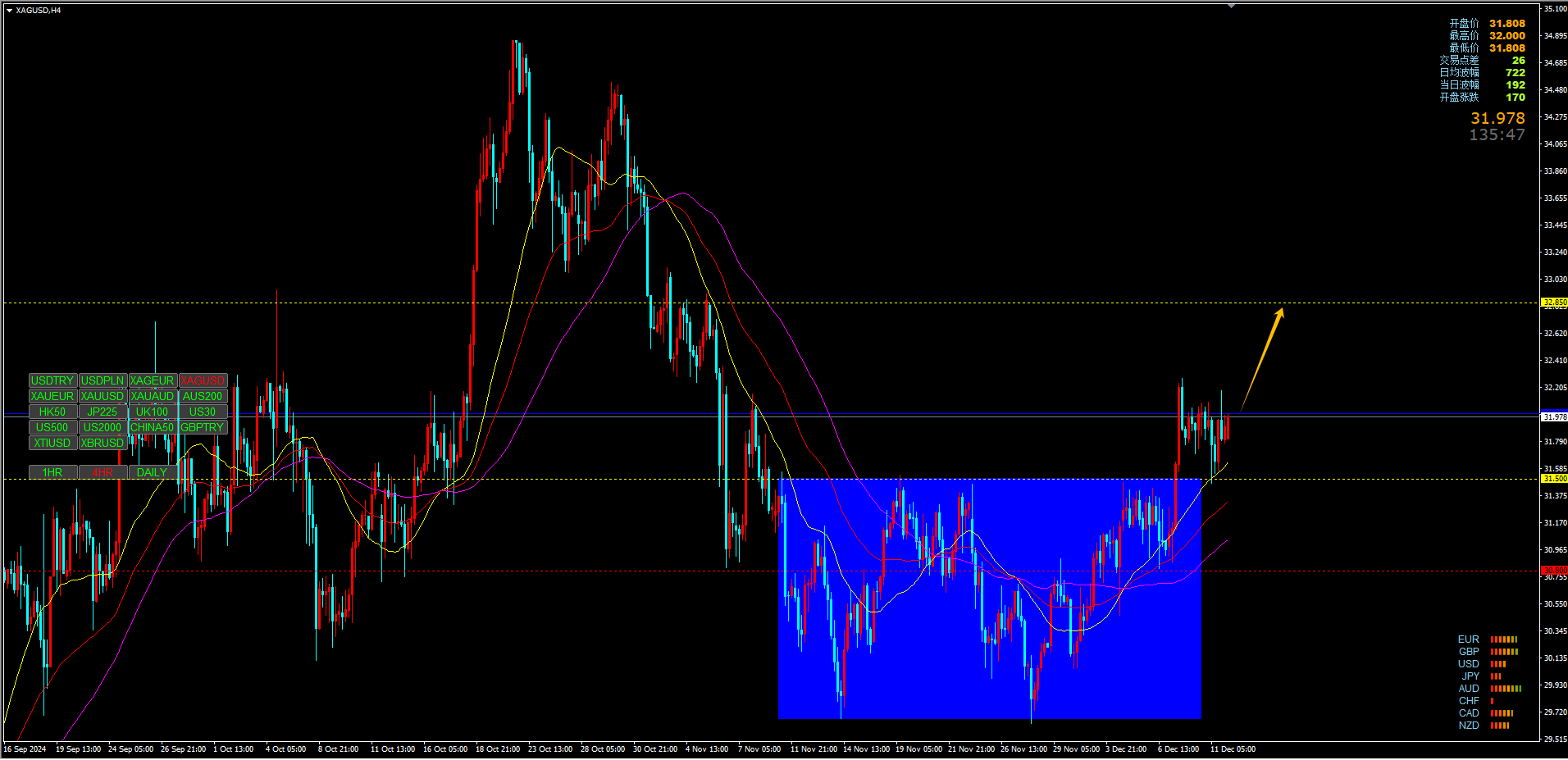This screenshot has width=1568, height=760.
Task: Open the XAGEUR symbol button
Action: 153,380
